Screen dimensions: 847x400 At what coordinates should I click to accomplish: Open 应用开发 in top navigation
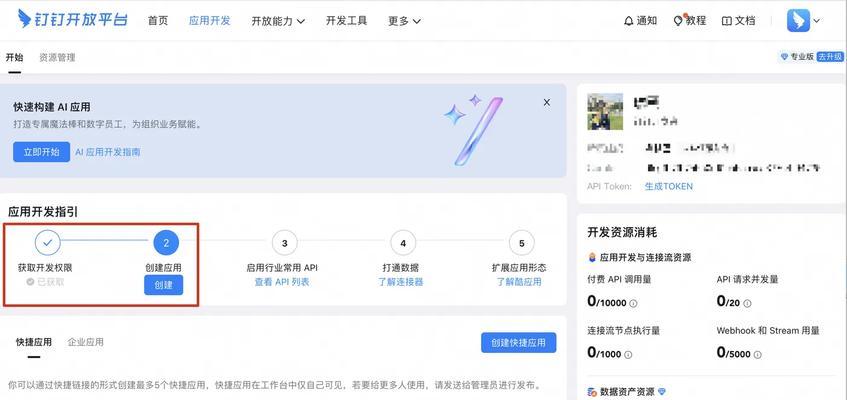[210, 21]
